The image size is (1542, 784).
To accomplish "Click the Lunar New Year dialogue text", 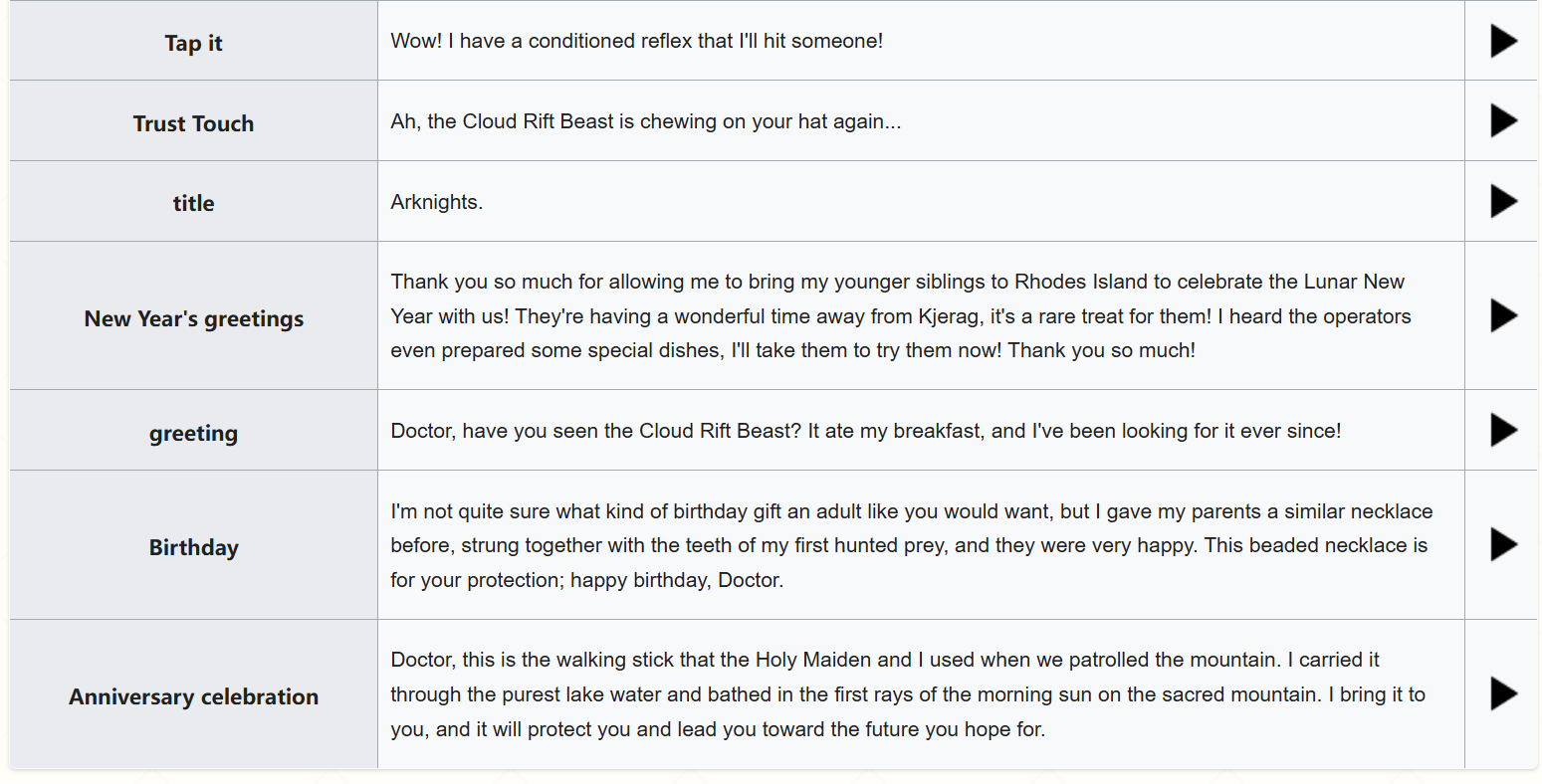I will tap(900, 316).
